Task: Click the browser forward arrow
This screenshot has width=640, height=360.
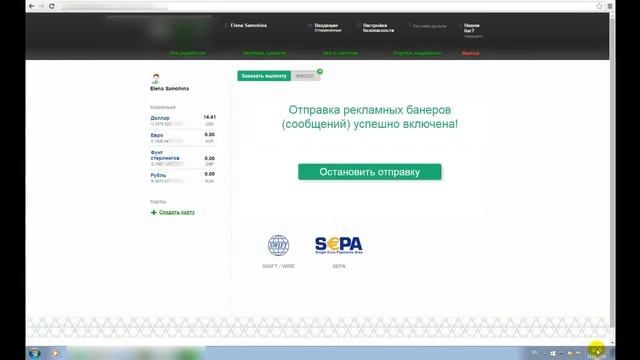Action: point(41,6)
